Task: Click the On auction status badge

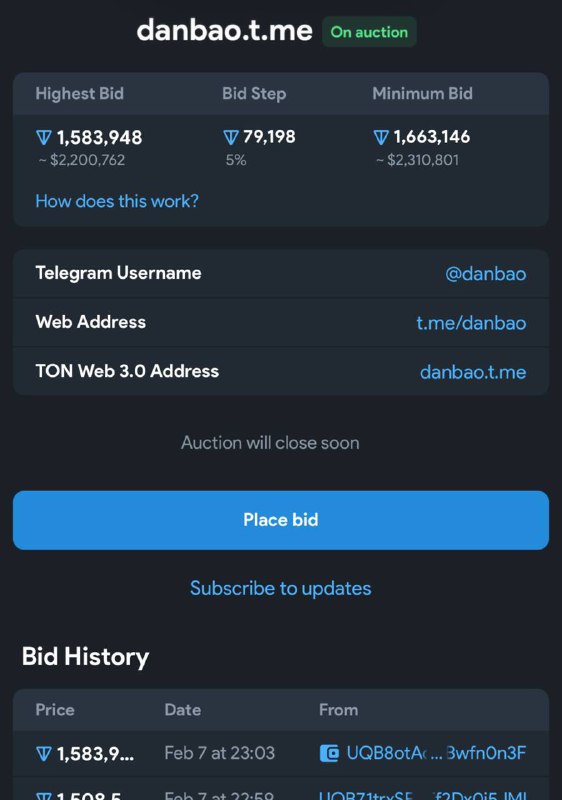Action: (369, 32)
